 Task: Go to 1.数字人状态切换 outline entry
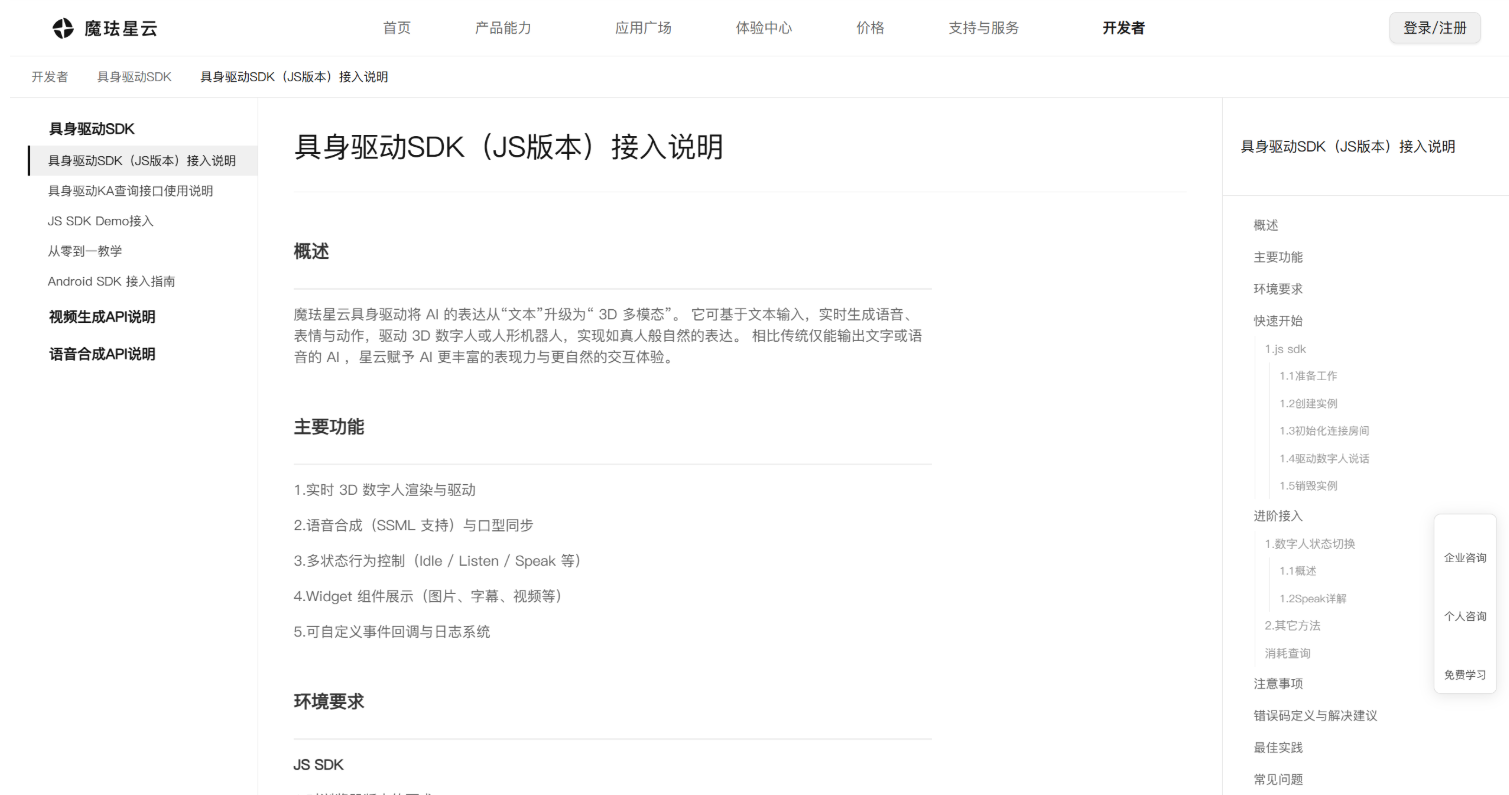coord(1310,544)
